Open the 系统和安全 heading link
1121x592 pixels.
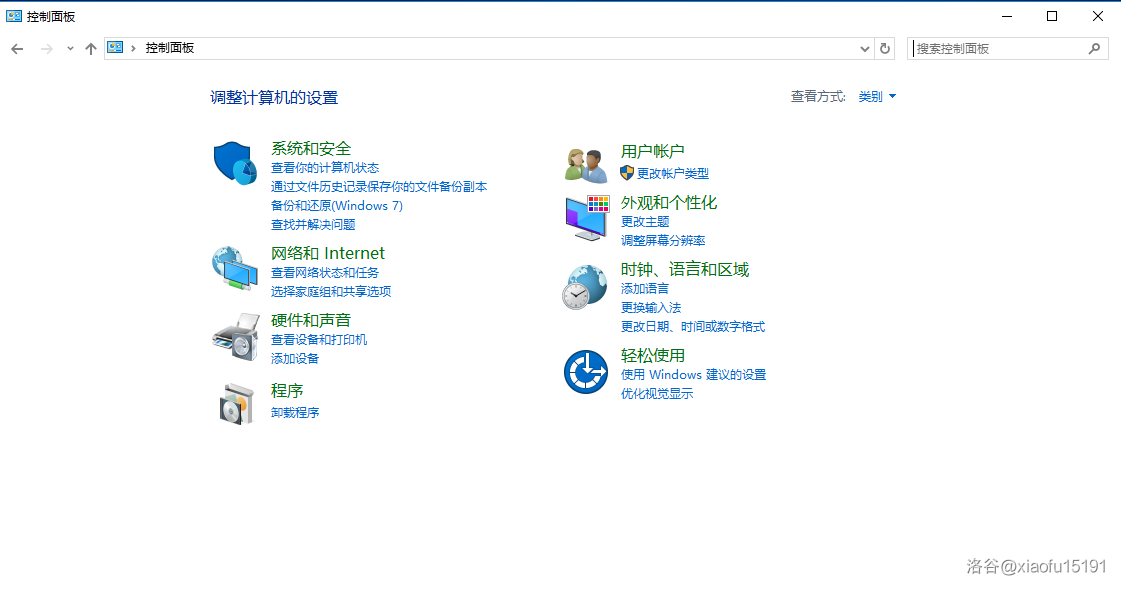(311, 149)
